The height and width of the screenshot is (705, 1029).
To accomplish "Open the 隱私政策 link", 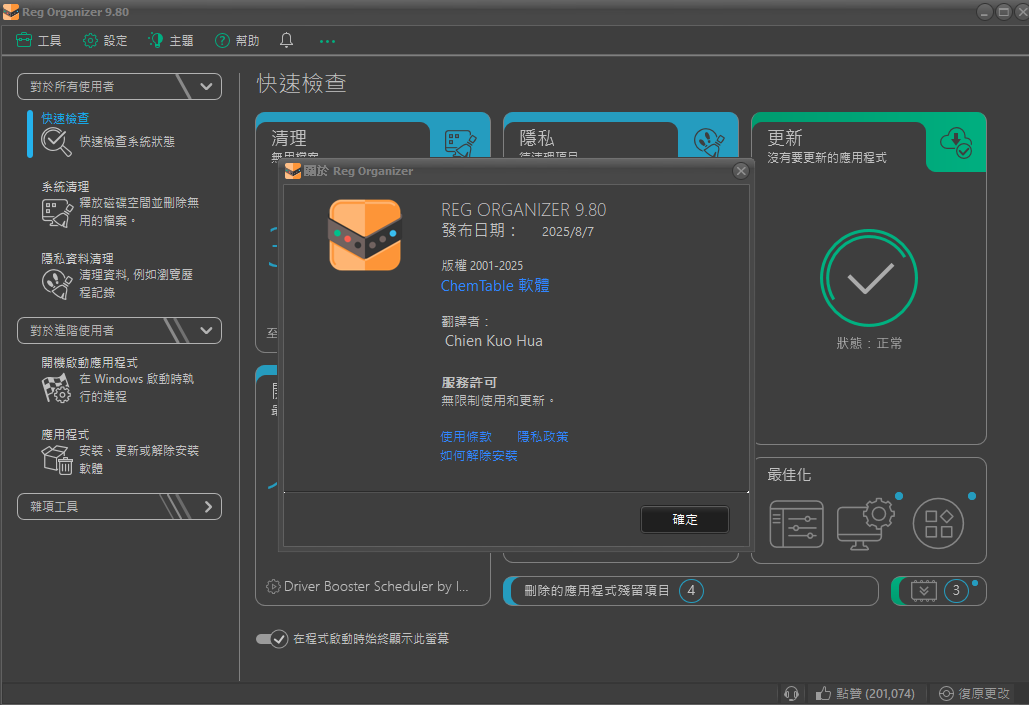I will pos(543,437).
